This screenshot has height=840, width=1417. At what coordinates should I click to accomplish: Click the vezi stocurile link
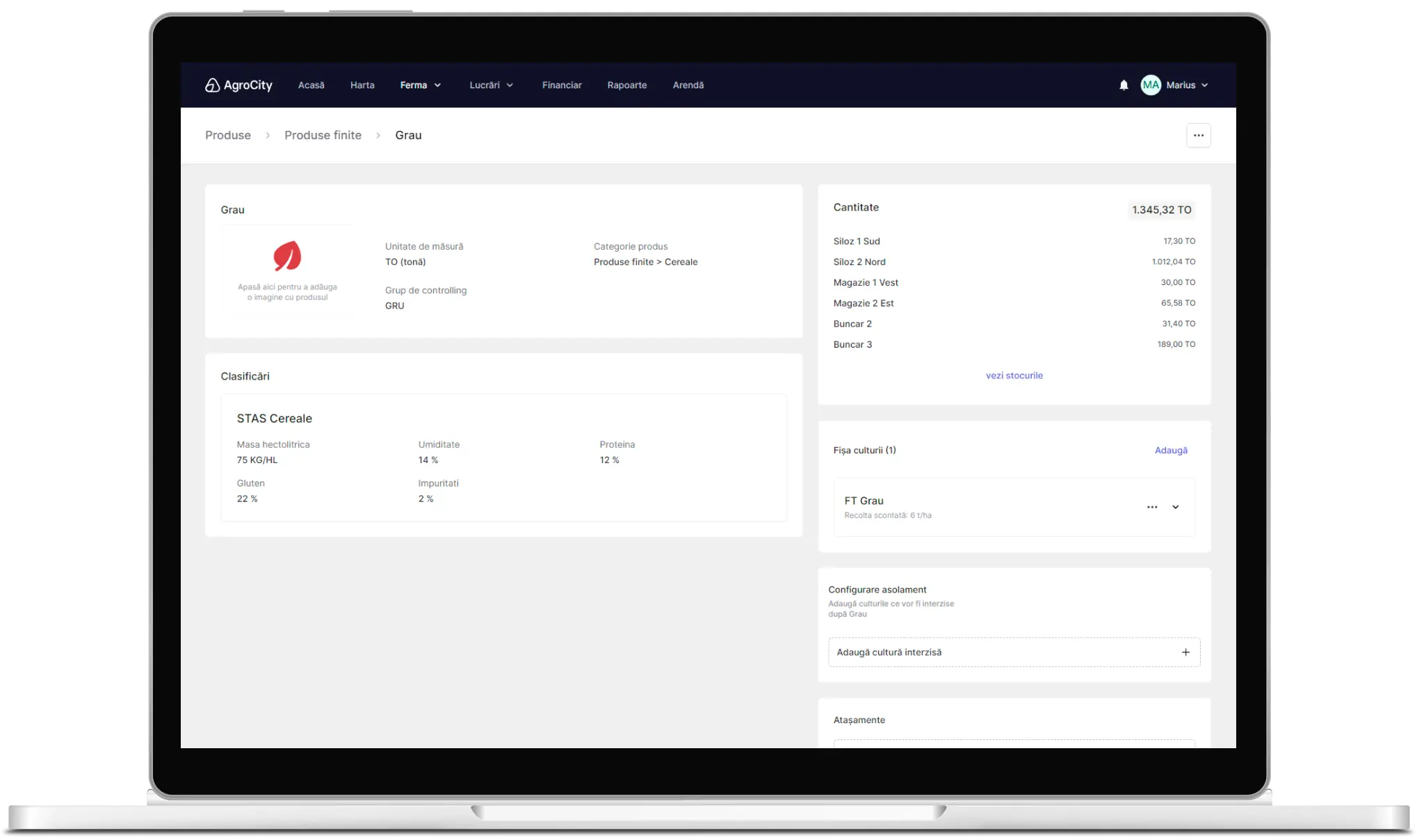(1014, 375)
